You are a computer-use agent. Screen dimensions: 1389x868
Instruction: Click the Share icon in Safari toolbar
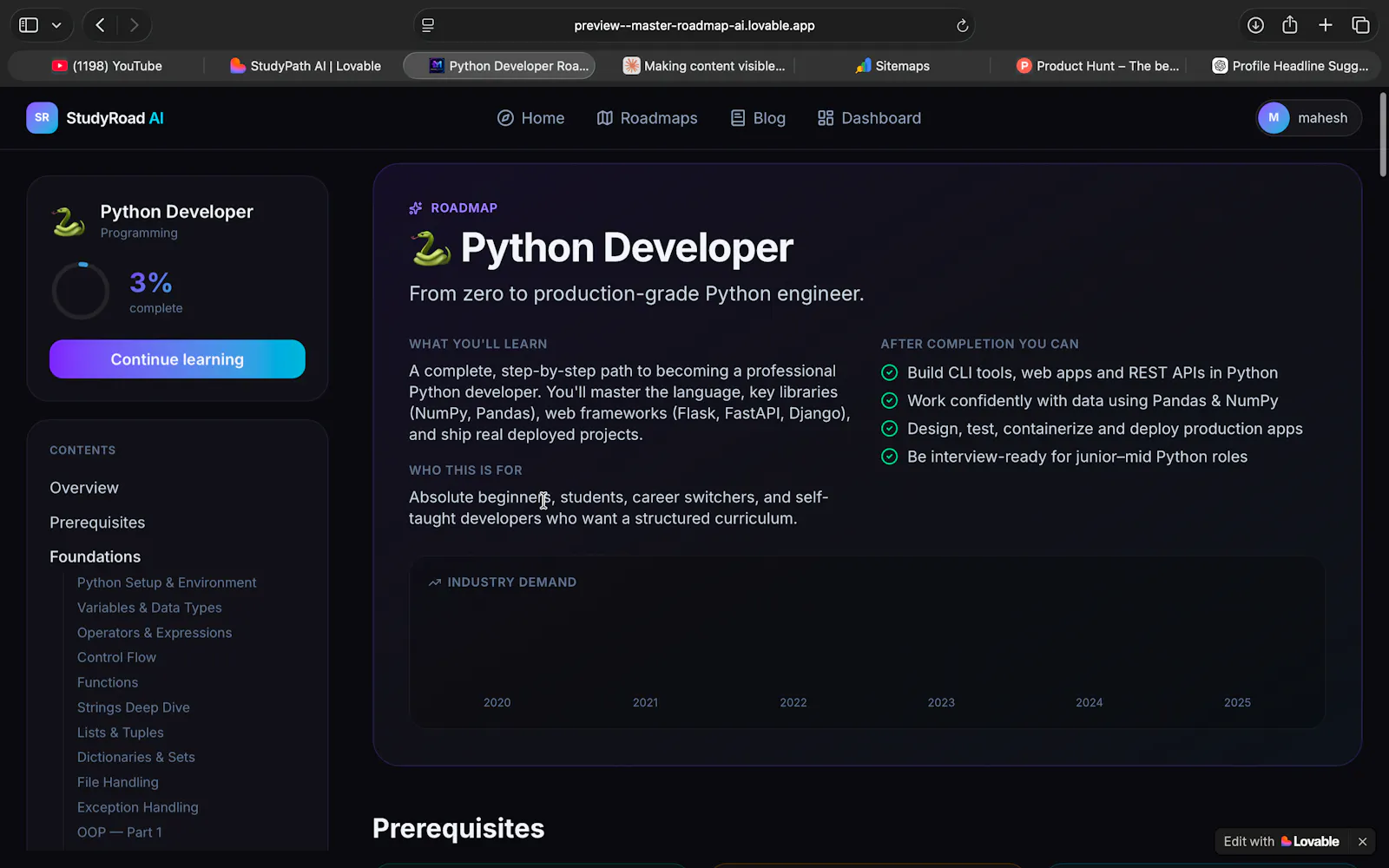point(1290,25)
